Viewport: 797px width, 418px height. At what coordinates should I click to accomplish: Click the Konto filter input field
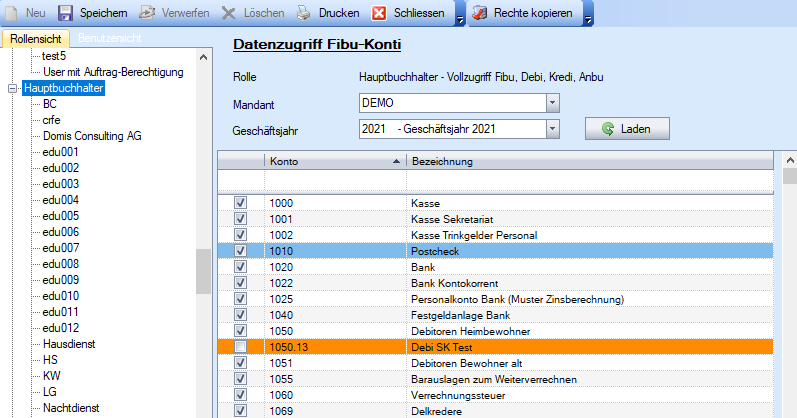335,181
